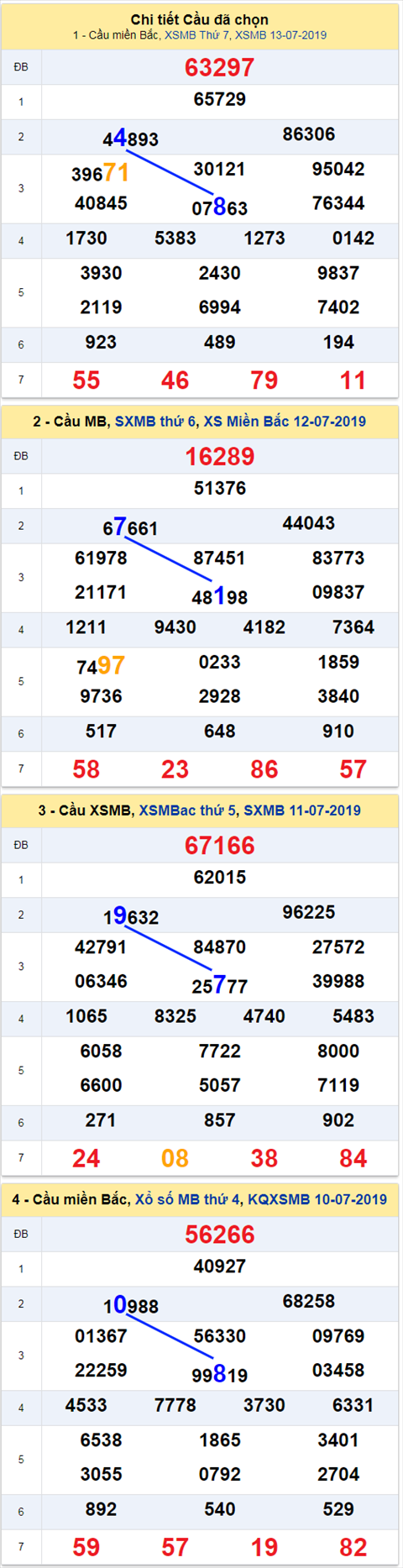Screen dimensions: 403x1568
Task: Select the number 39988
Action: pyautogui.click(x=338, y=981)
